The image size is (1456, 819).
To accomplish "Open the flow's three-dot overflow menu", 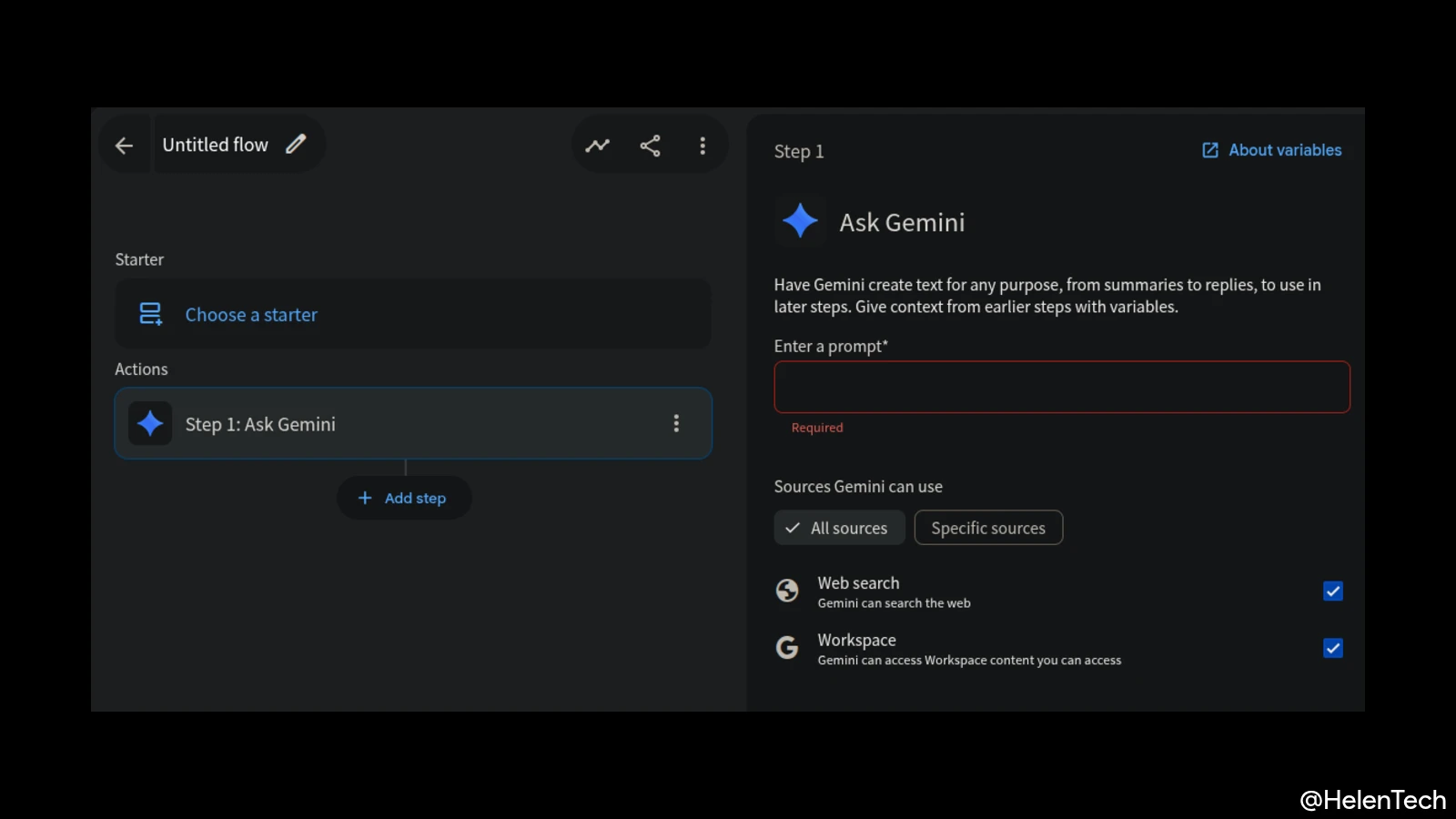I will click(703, 146).
